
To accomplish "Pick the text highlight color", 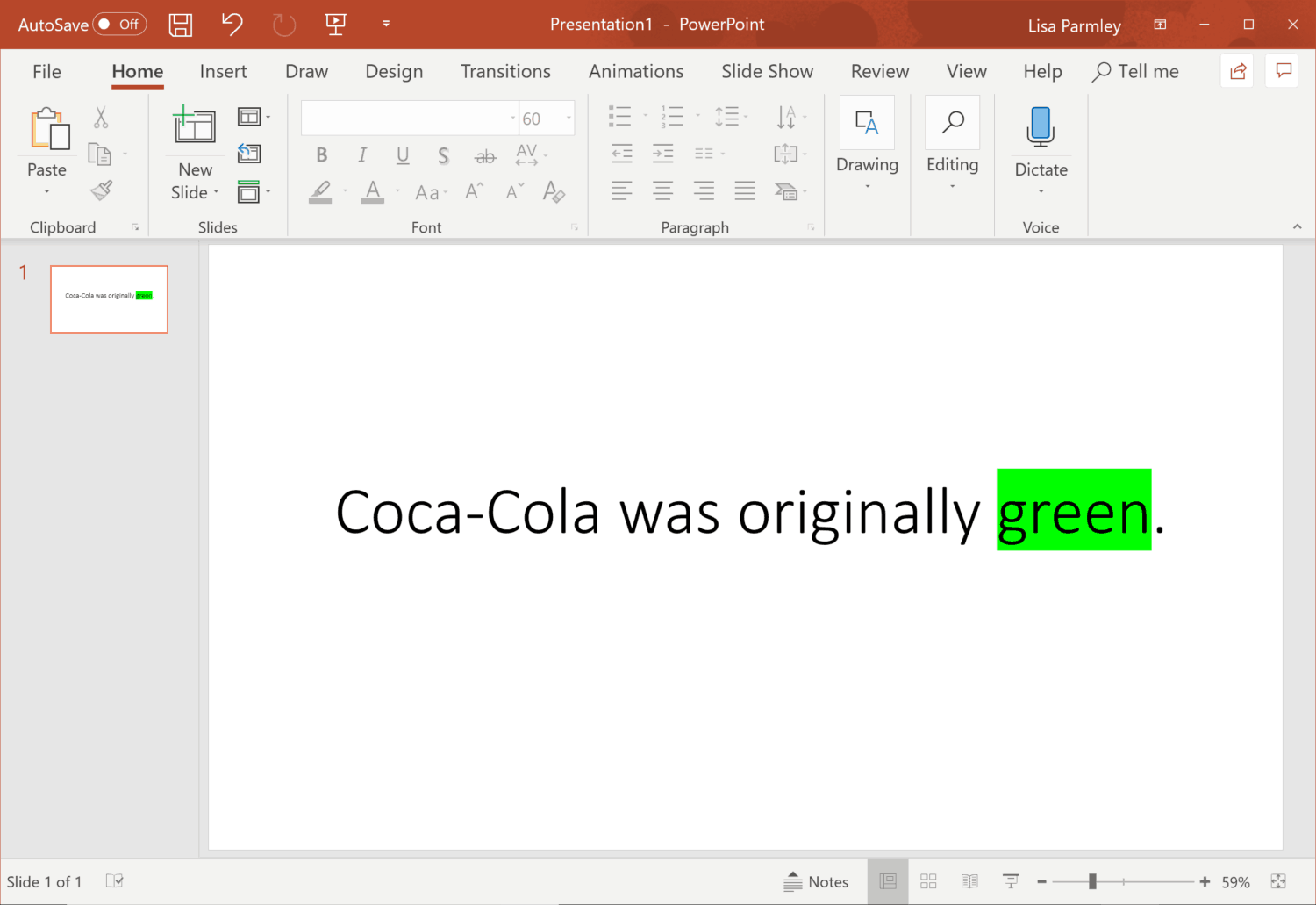I will (x=320, y=191).
